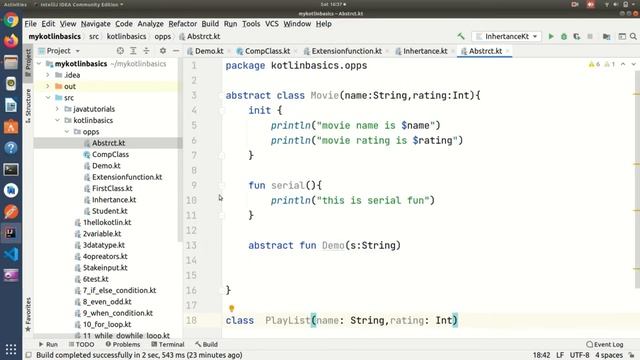Open Project Structure toolbar icon
Viewport: 640px width, 360px height.
pyautogui.click(x=607, y=36)
